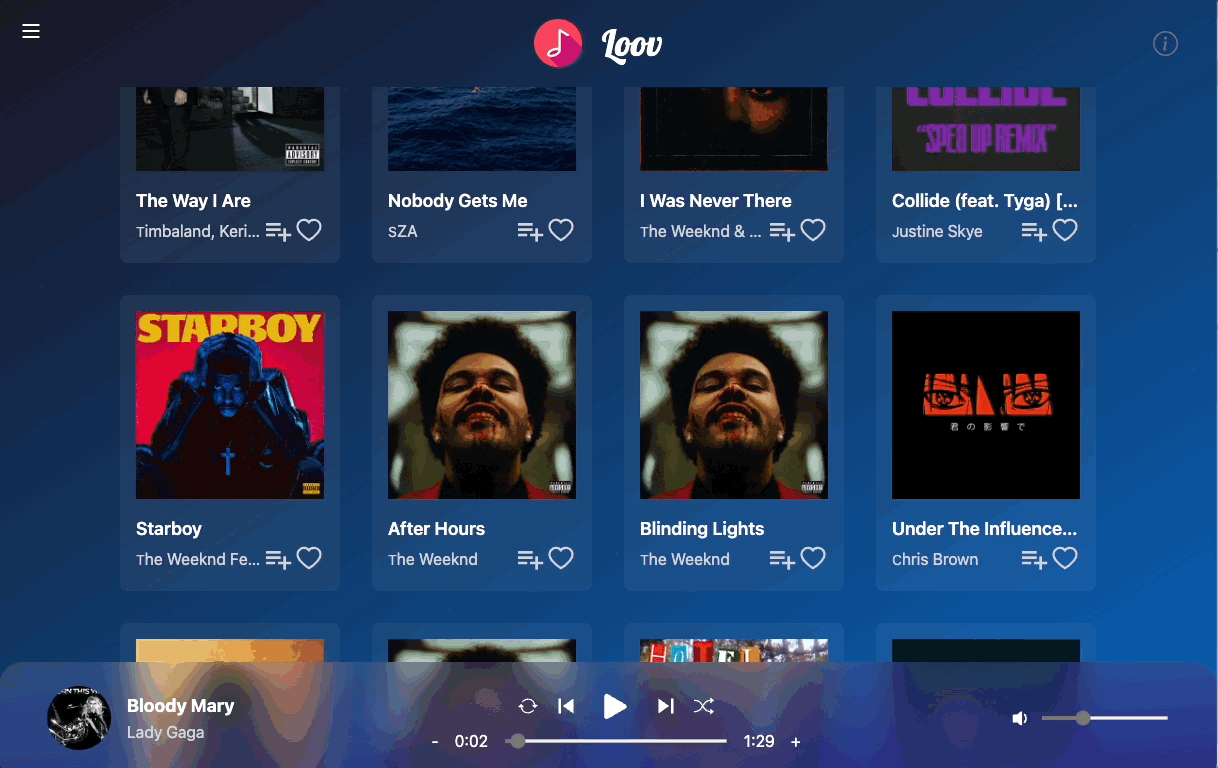Click the plus button beside track duration
This screenshot has width=1218, height=768.
tap(796, 742)
